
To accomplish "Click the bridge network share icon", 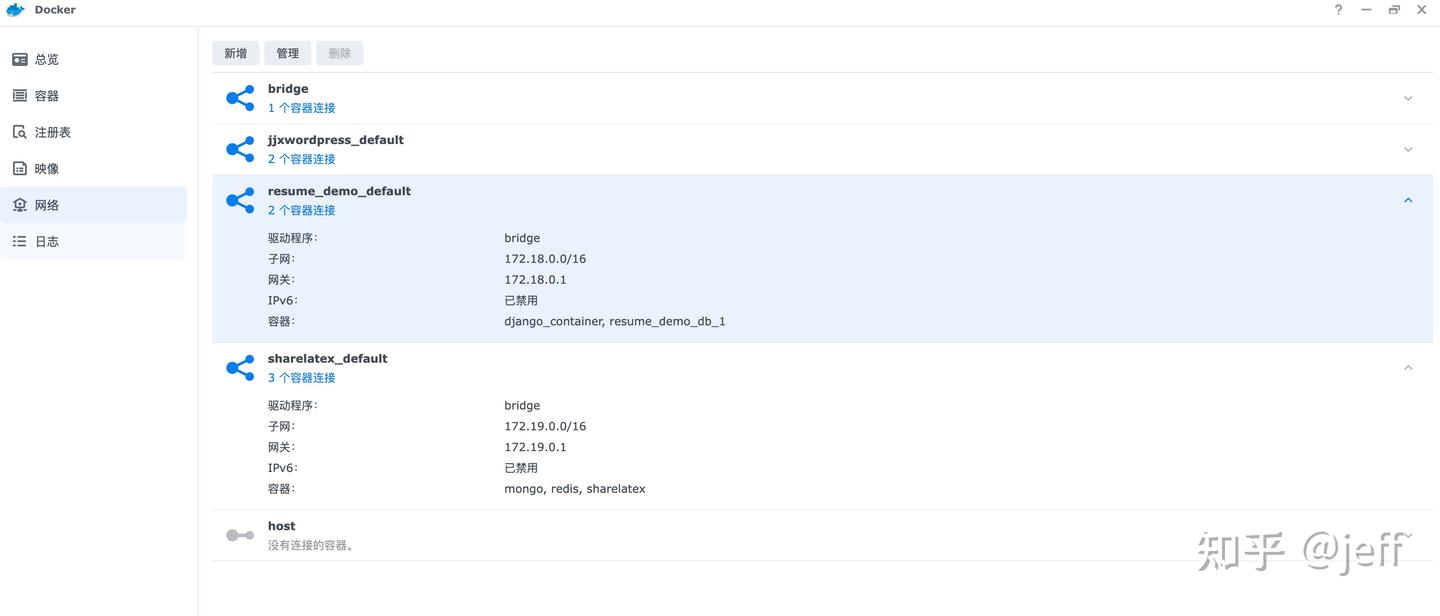I will tap(240, 98).
